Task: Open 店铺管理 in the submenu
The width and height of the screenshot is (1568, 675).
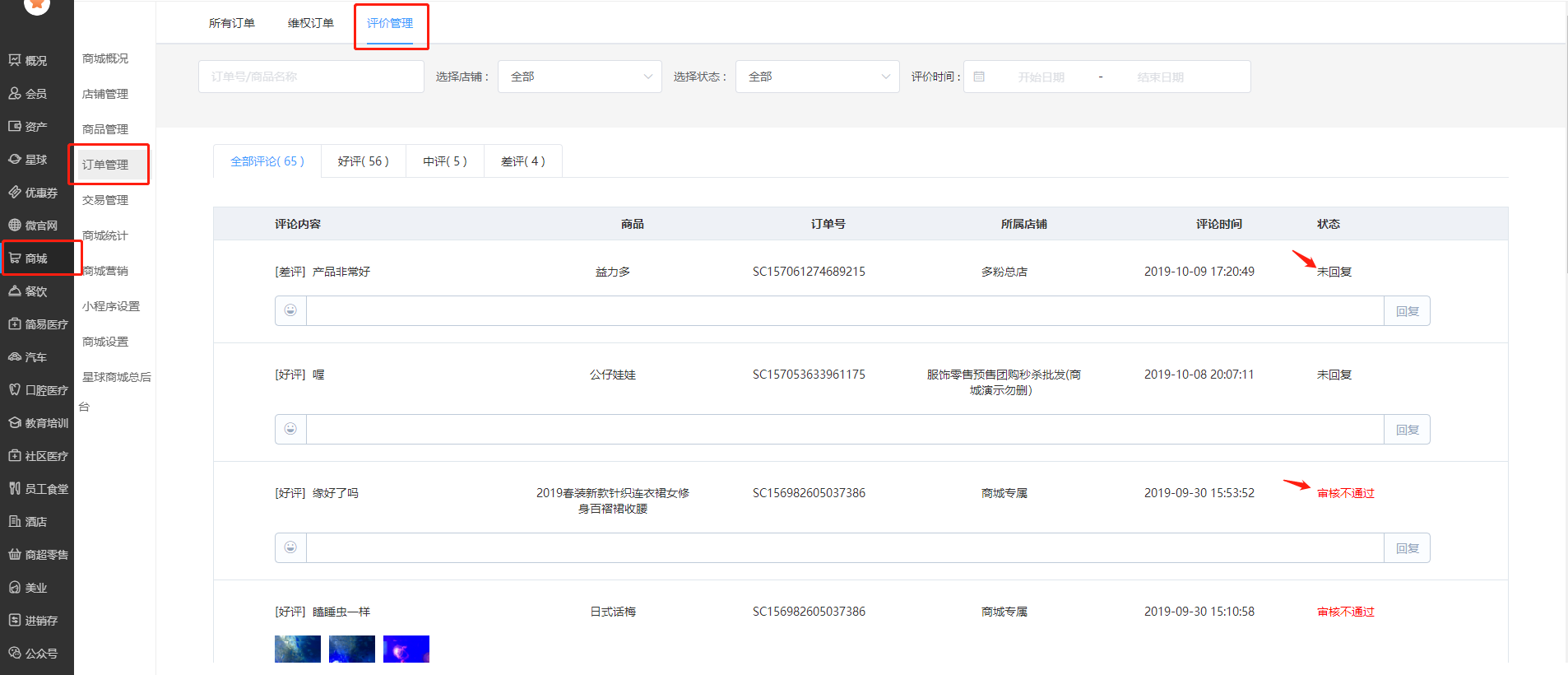Action: pos(105,94)
